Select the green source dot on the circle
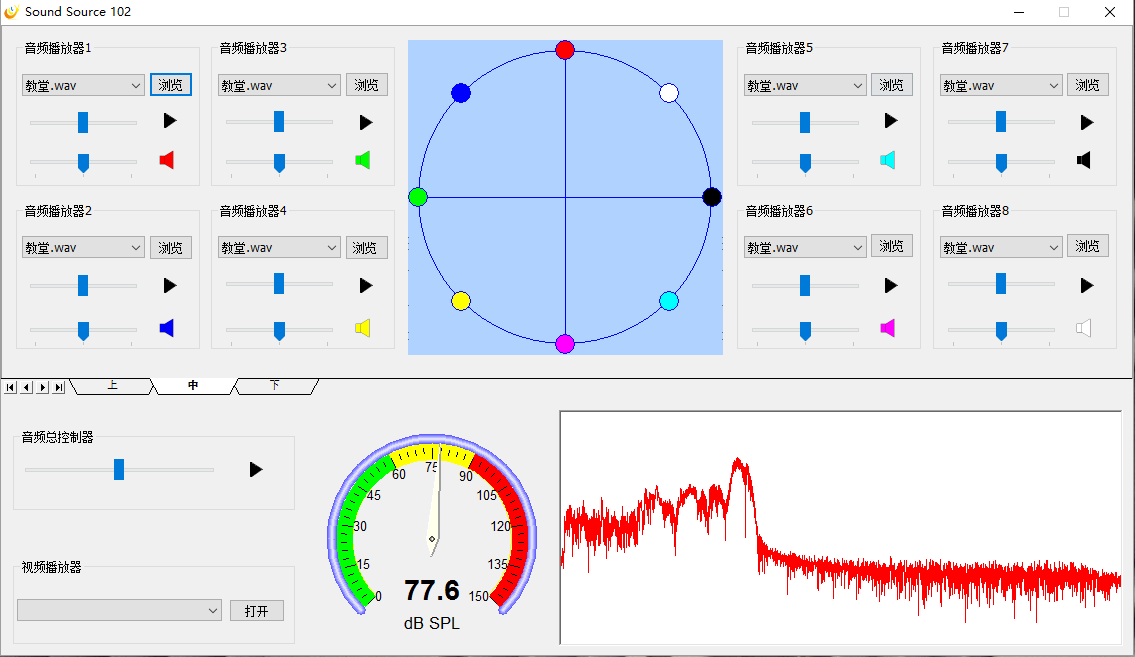 pyautogui.click(x=418, y=197)
